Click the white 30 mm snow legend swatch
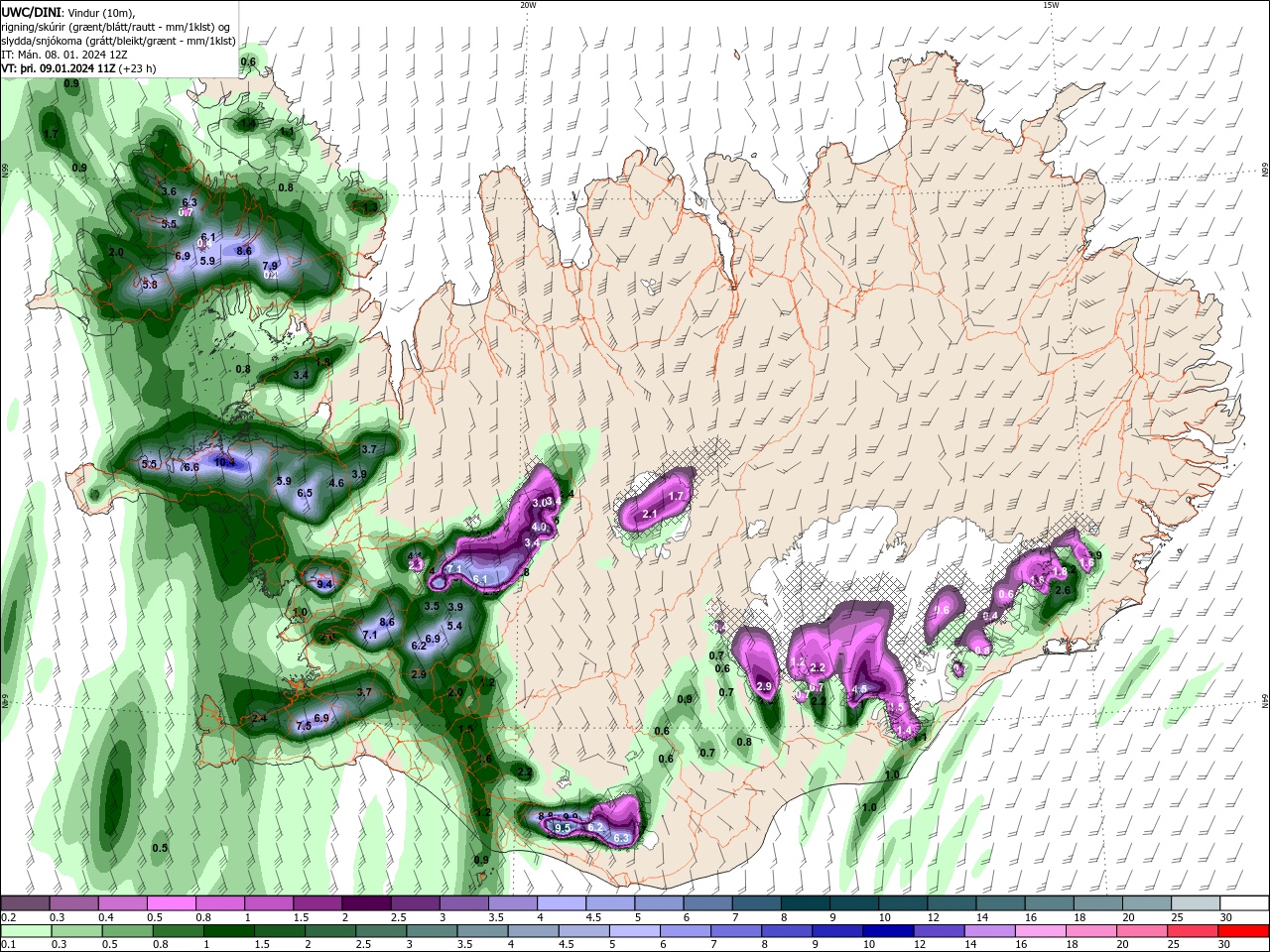Image resolution: width=1270 pixels, height=952 pixels. (1244, 903)
